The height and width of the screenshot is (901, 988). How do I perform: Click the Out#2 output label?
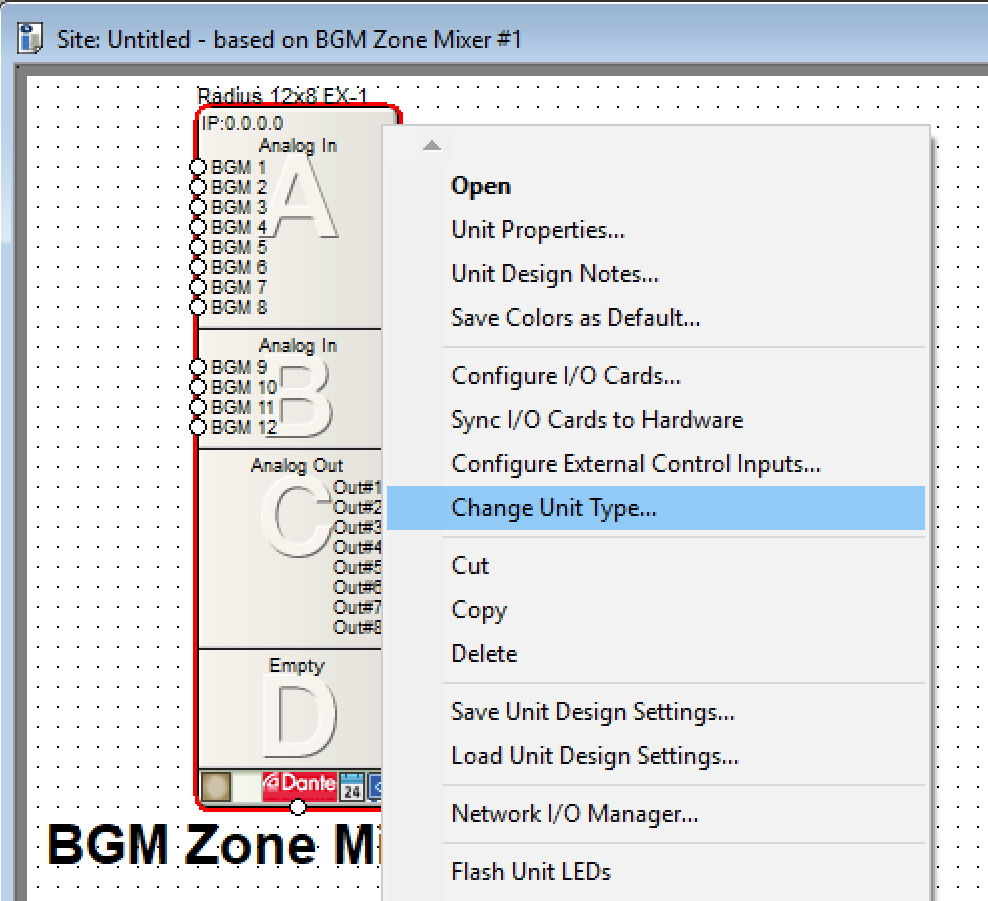[x=357, y=507]
